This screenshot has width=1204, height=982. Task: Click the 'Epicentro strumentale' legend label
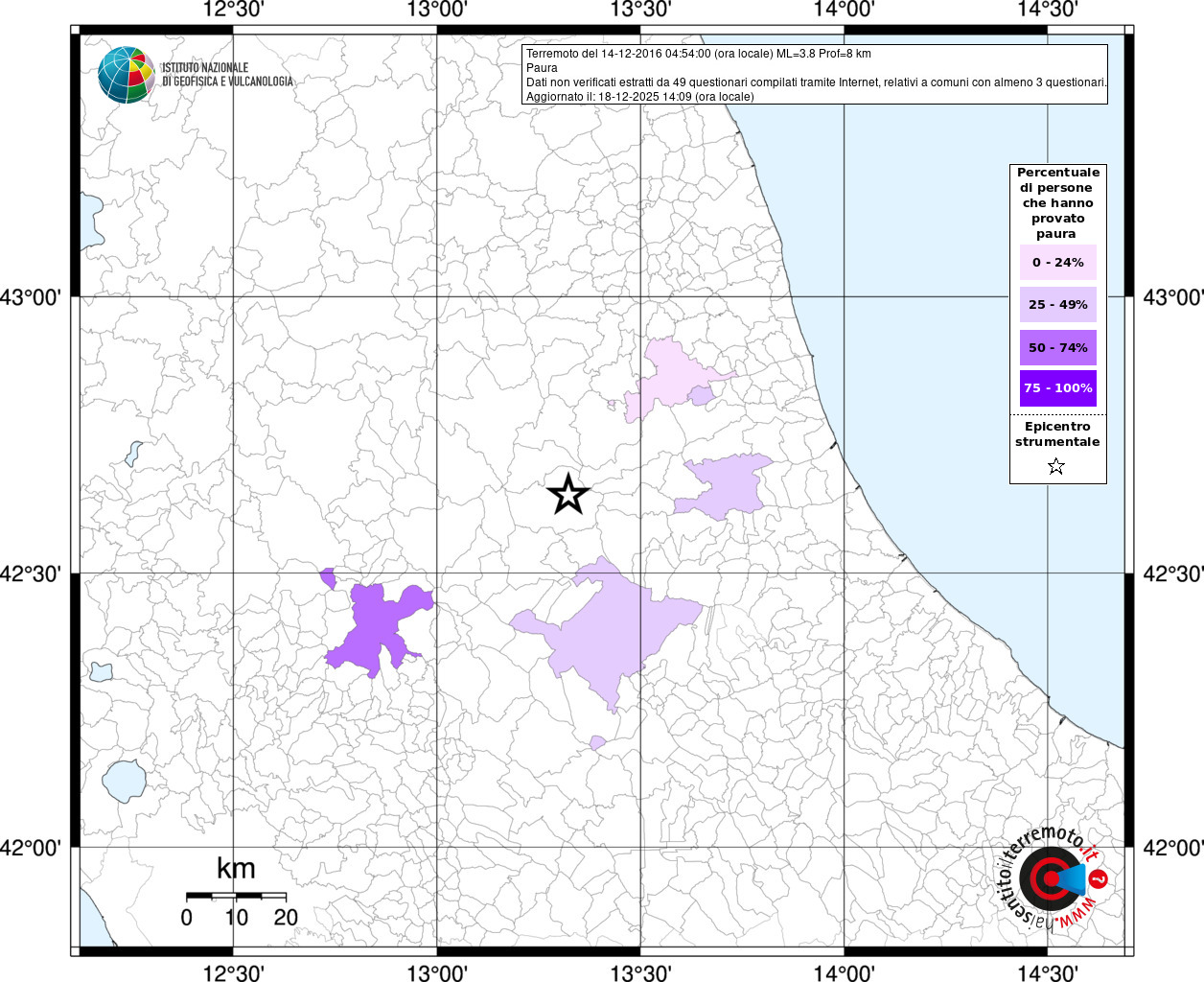click(1057, 434)
